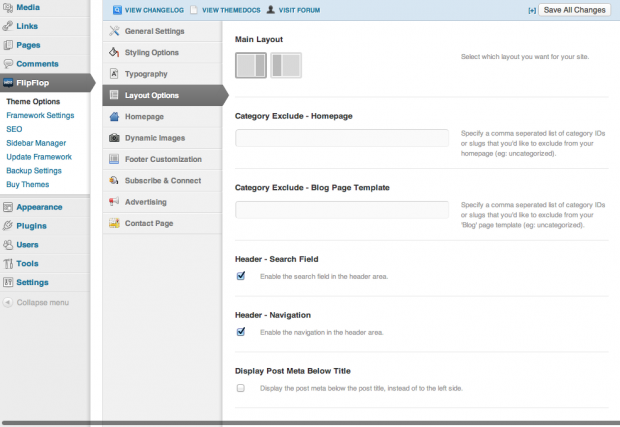Click Save All Changes button

(x=574, y=10)
